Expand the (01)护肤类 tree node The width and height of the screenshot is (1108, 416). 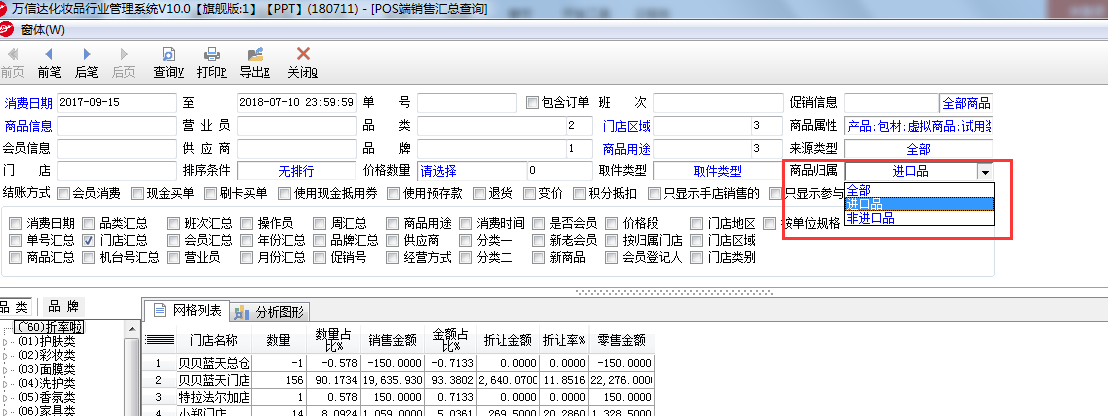[x=6, y=342]
